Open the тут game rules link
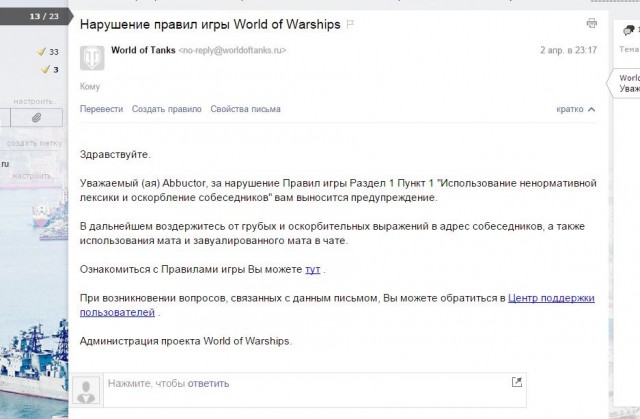640x419 pixels. pyautogui.click(x=313, y=269)
